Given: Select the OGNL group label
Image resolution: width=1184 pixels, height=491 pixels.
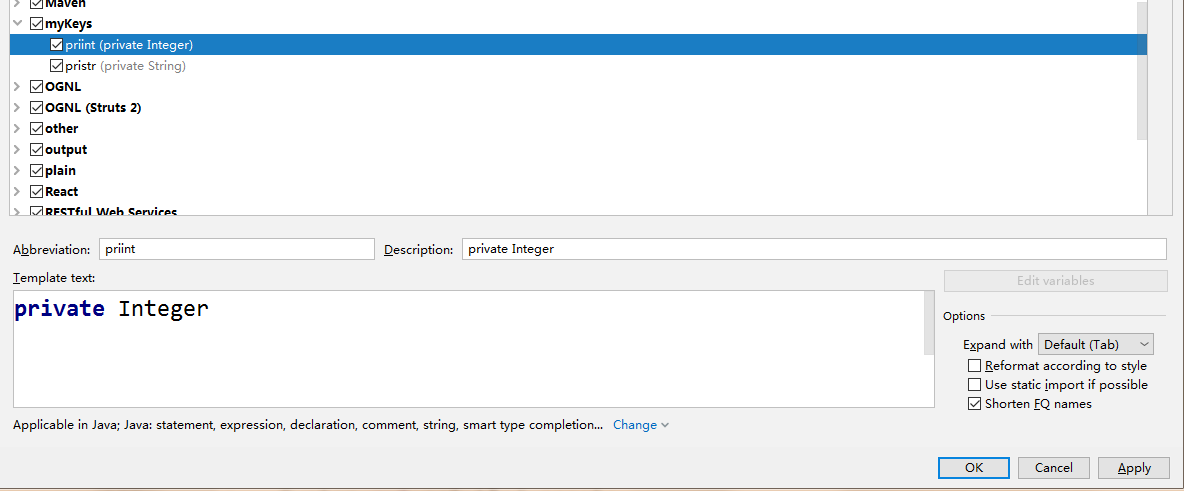Looking at the screenshot, I should coord(63,87).
